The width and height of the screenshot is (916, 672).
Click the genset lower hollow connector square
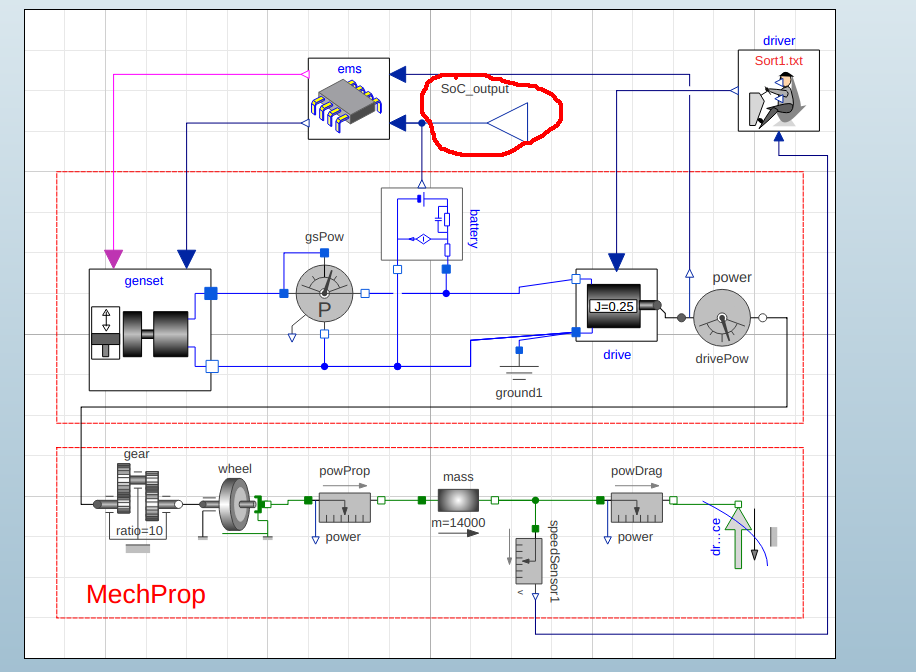coord(212,366)
